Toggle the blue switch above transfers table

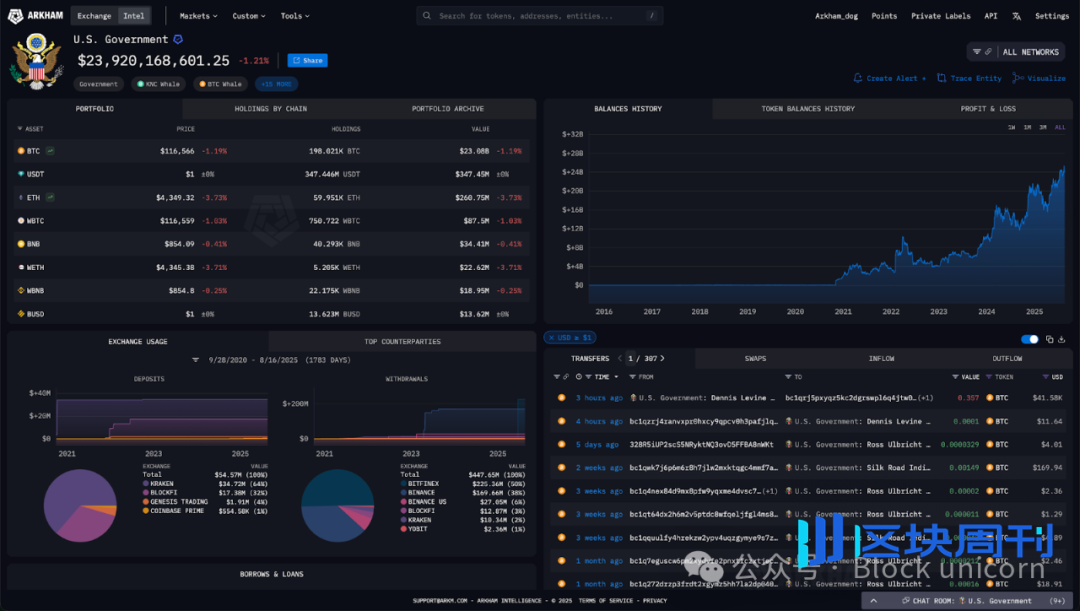(x=1030, y=339)
